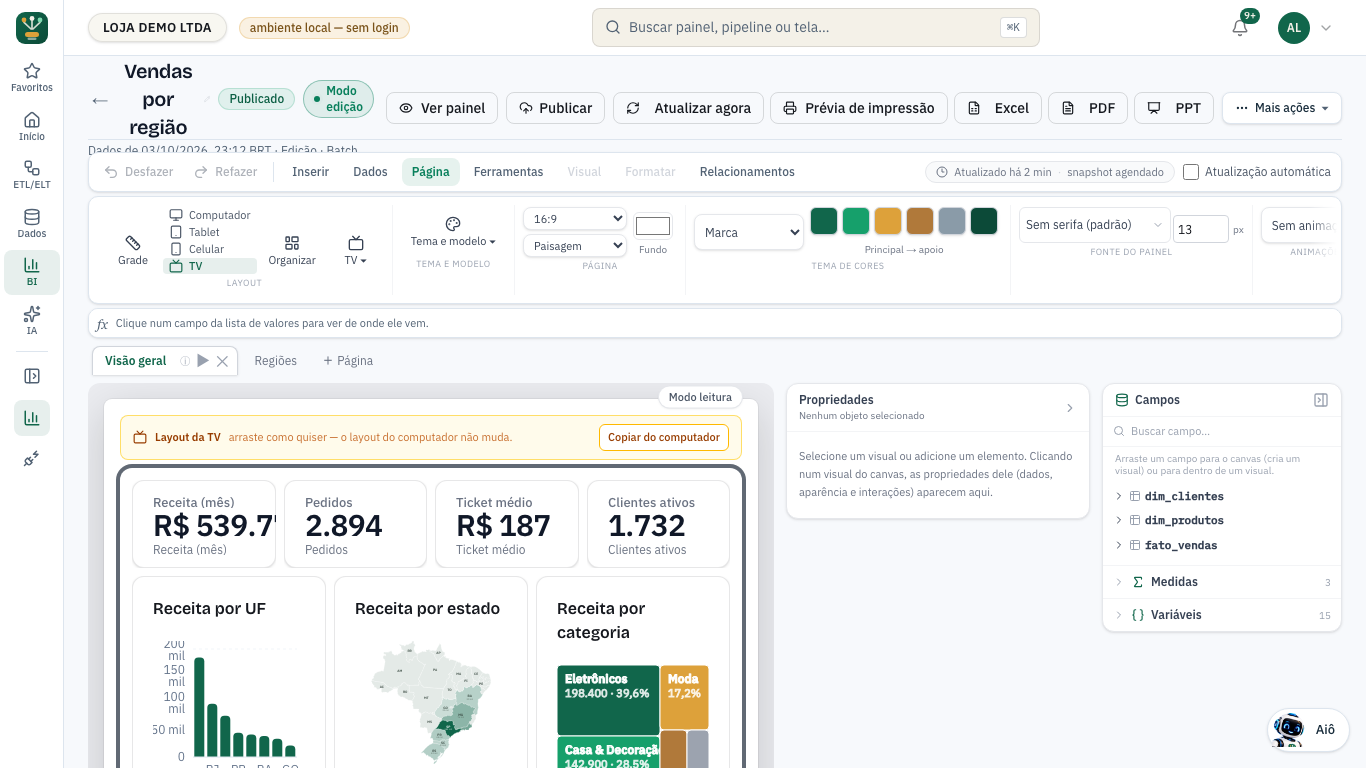Close the Visão geral page tab
The height and width of the screenshot is (768, 1366).
pyautogui.click(x=223, y=361)
